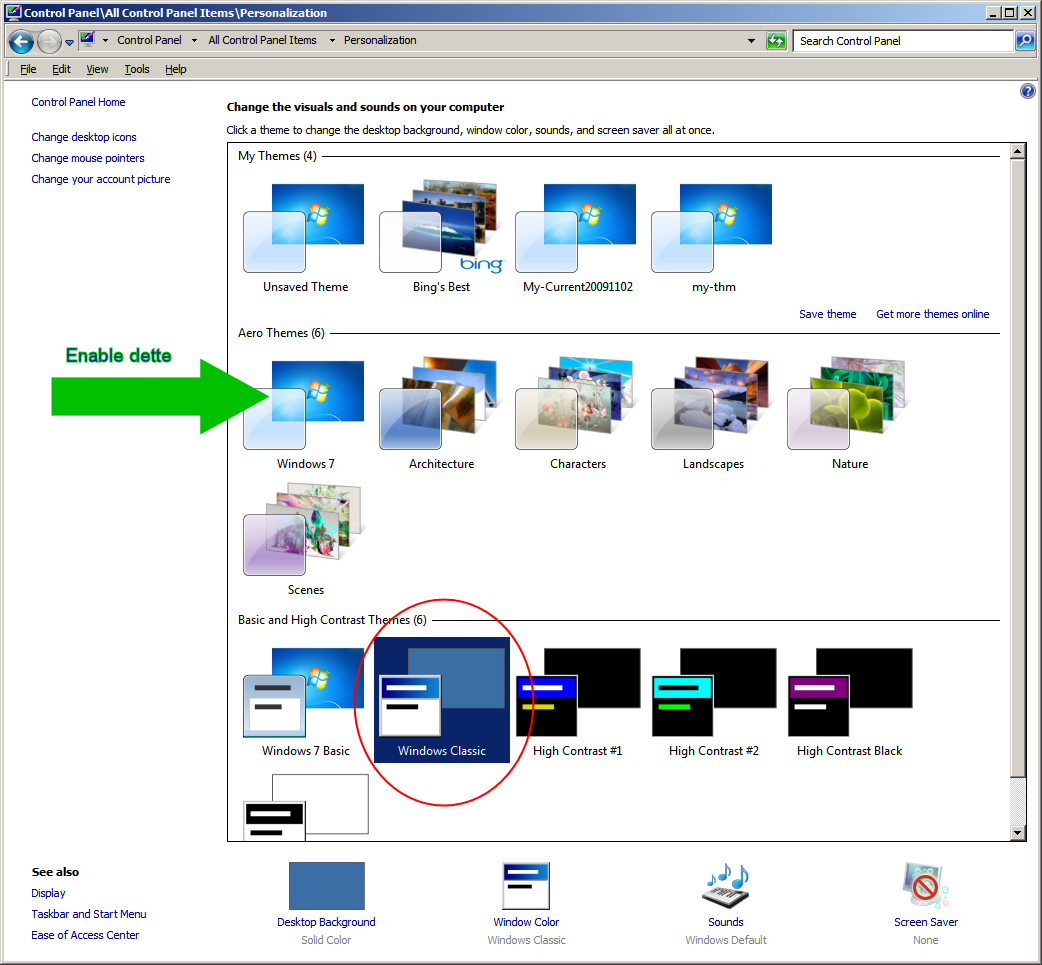Open recent pages dropdown arrow
This screenshot has width=1042, height=965.
[x=69, y=43]
